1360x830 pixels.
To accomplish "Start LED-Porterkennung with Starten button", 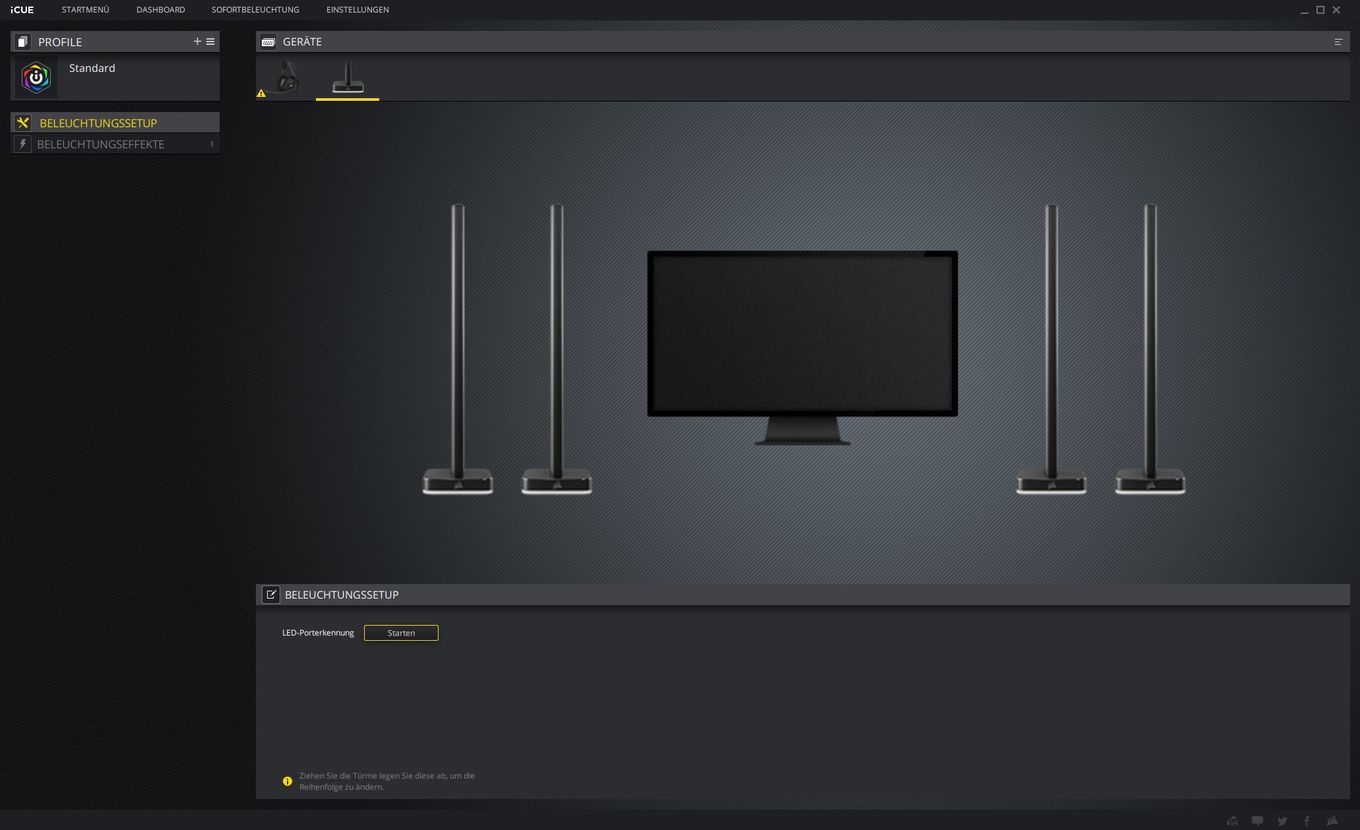I will click(x=401, y=633).
